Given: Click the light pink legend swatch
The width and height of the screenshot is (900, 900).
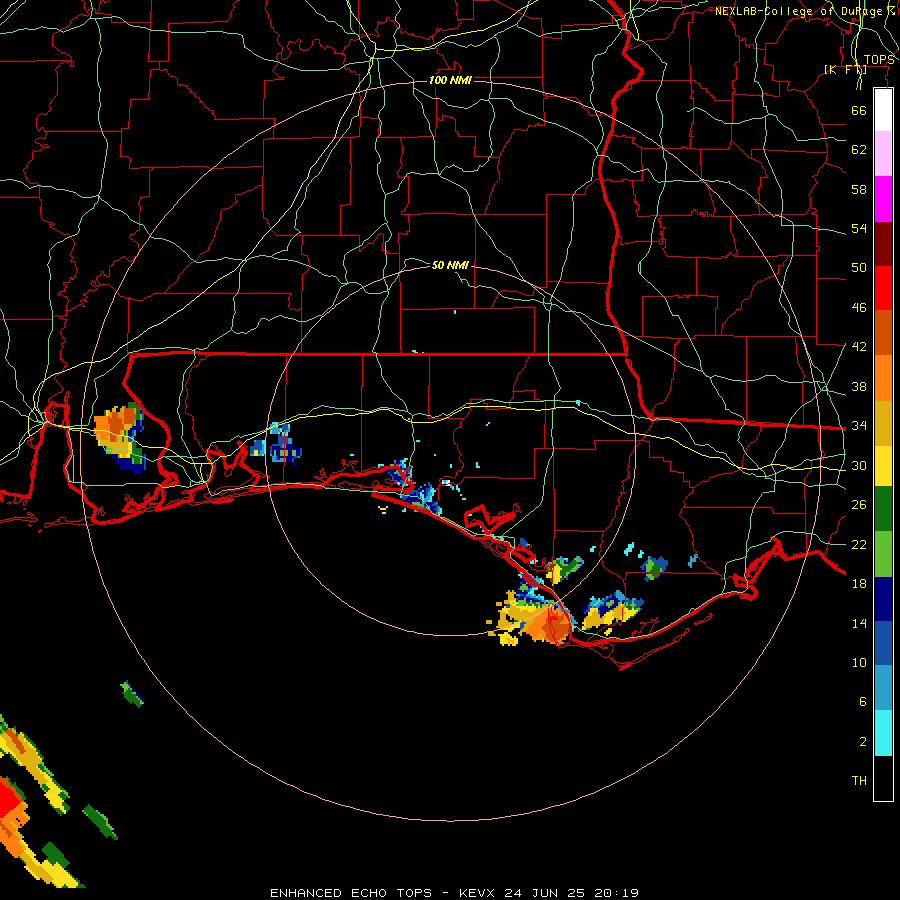Looking at the screenshot, I should pyautogui.click(x=883, y=154).
